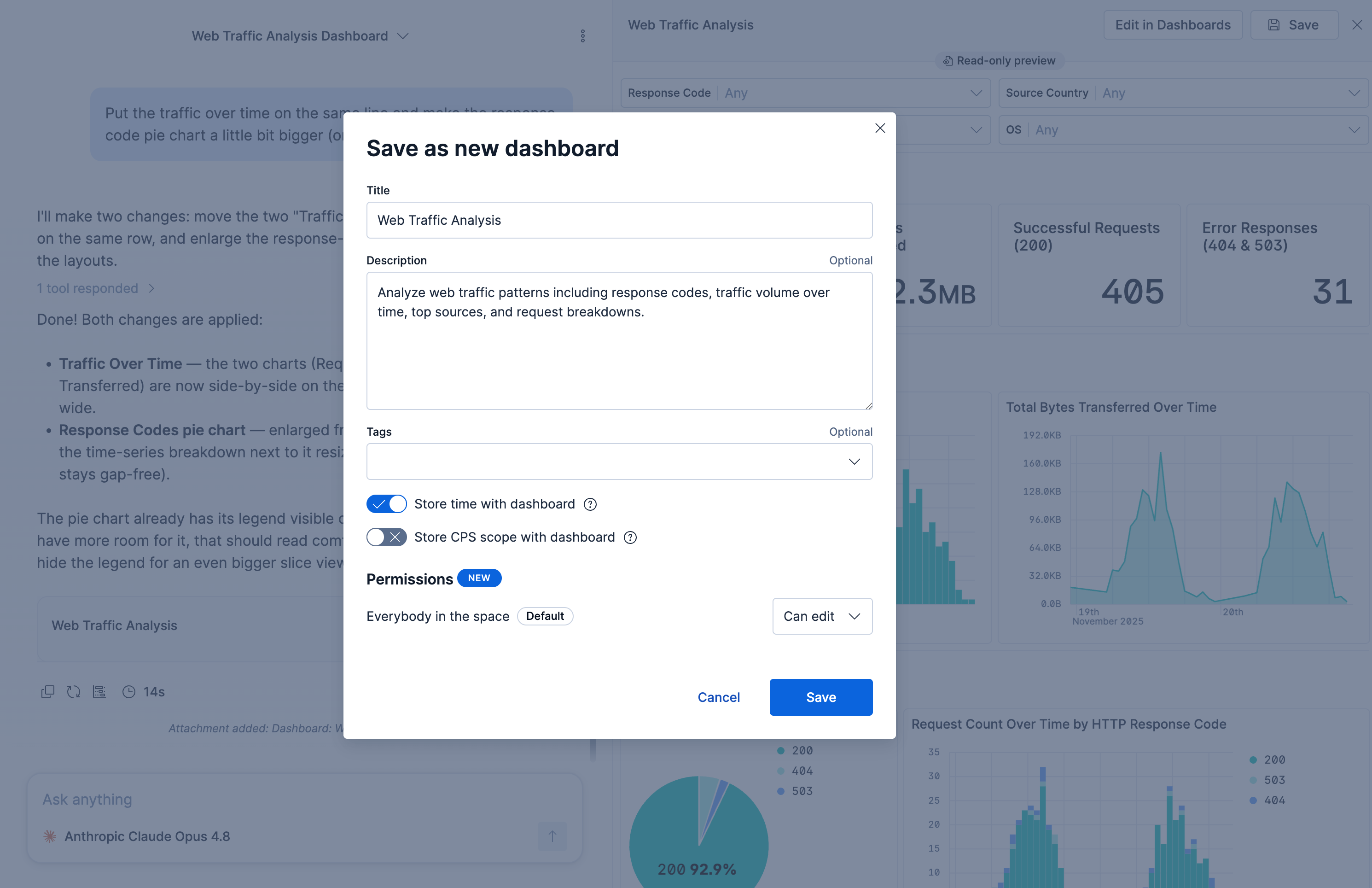Toggle 503 legend in Request Count bar chart
The image size is (1372, 888).
tap(1267, 780)
